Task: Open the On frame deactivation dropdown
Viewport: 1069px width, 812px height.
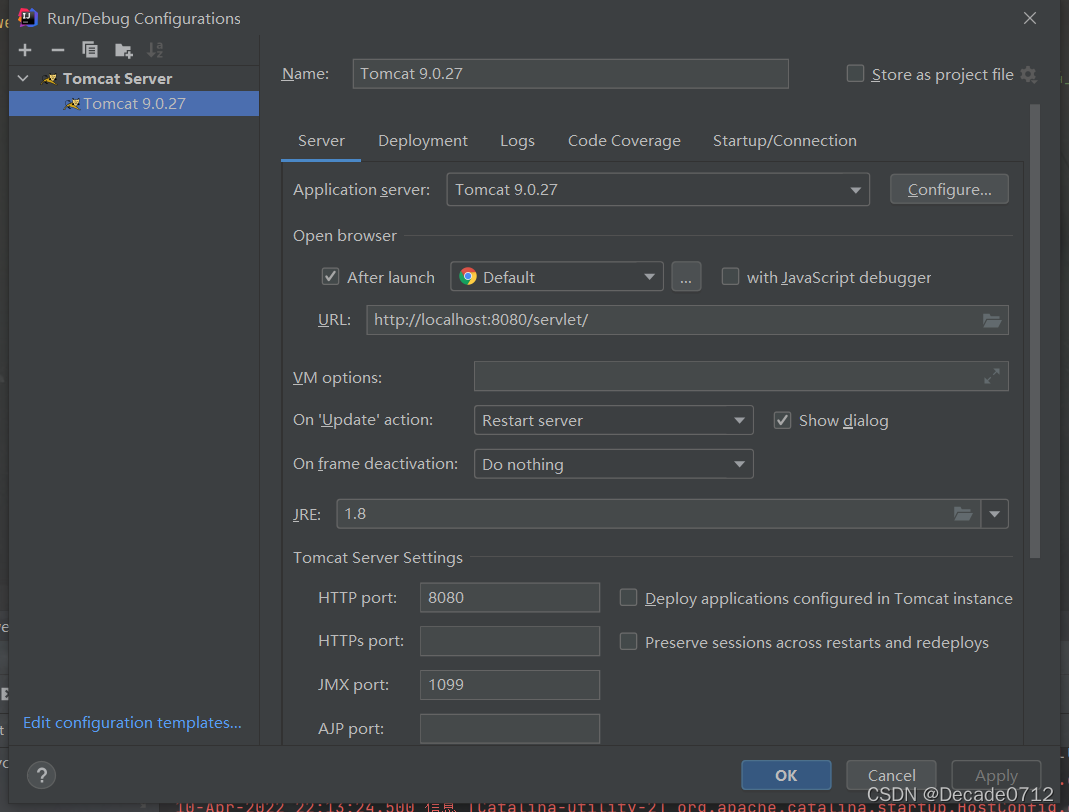Action: [614, 464]
